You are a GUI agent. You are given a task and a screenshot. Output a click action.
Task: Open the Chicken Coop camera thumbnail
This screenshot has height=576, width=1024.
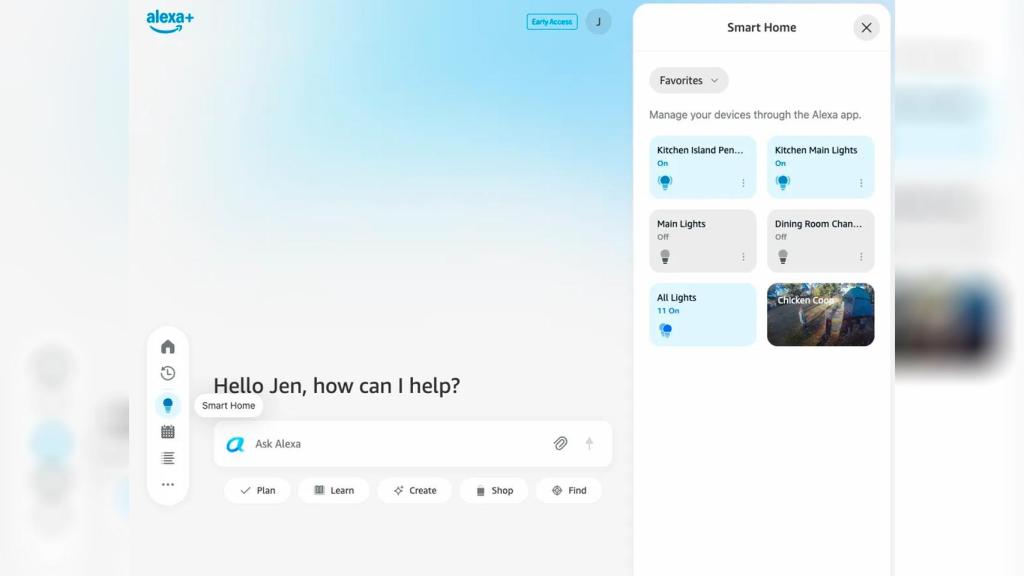(820, 314)
